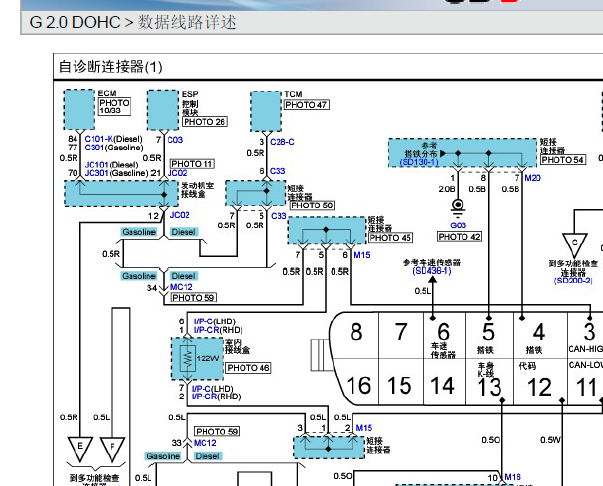Screen dimensions: 603x486
Task: Click M15 link beside pin 2
Action: pos(363,428)
